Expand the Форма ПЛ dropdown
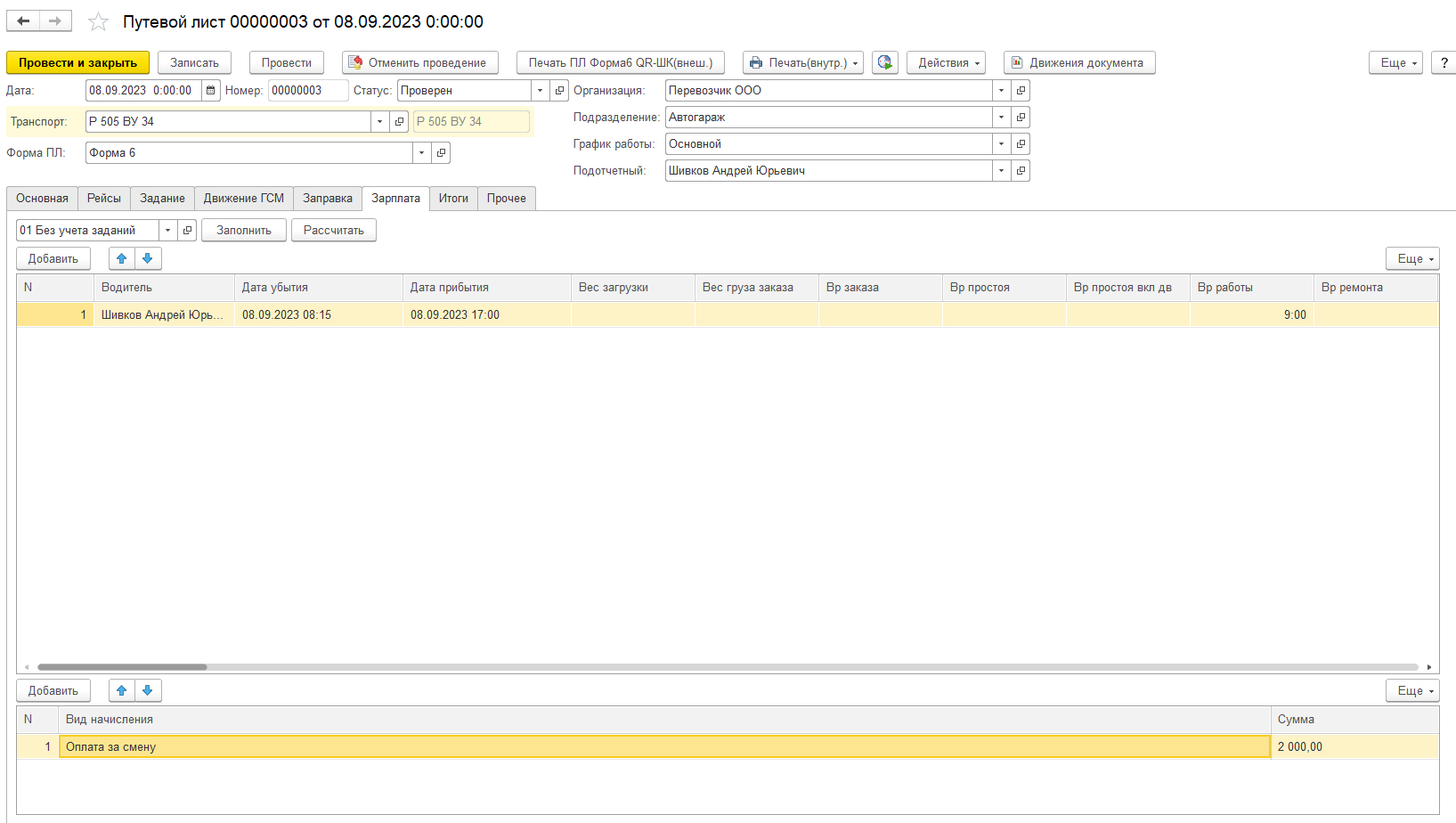This screenshot has height=823, width=1456. [x=421, y=153]
